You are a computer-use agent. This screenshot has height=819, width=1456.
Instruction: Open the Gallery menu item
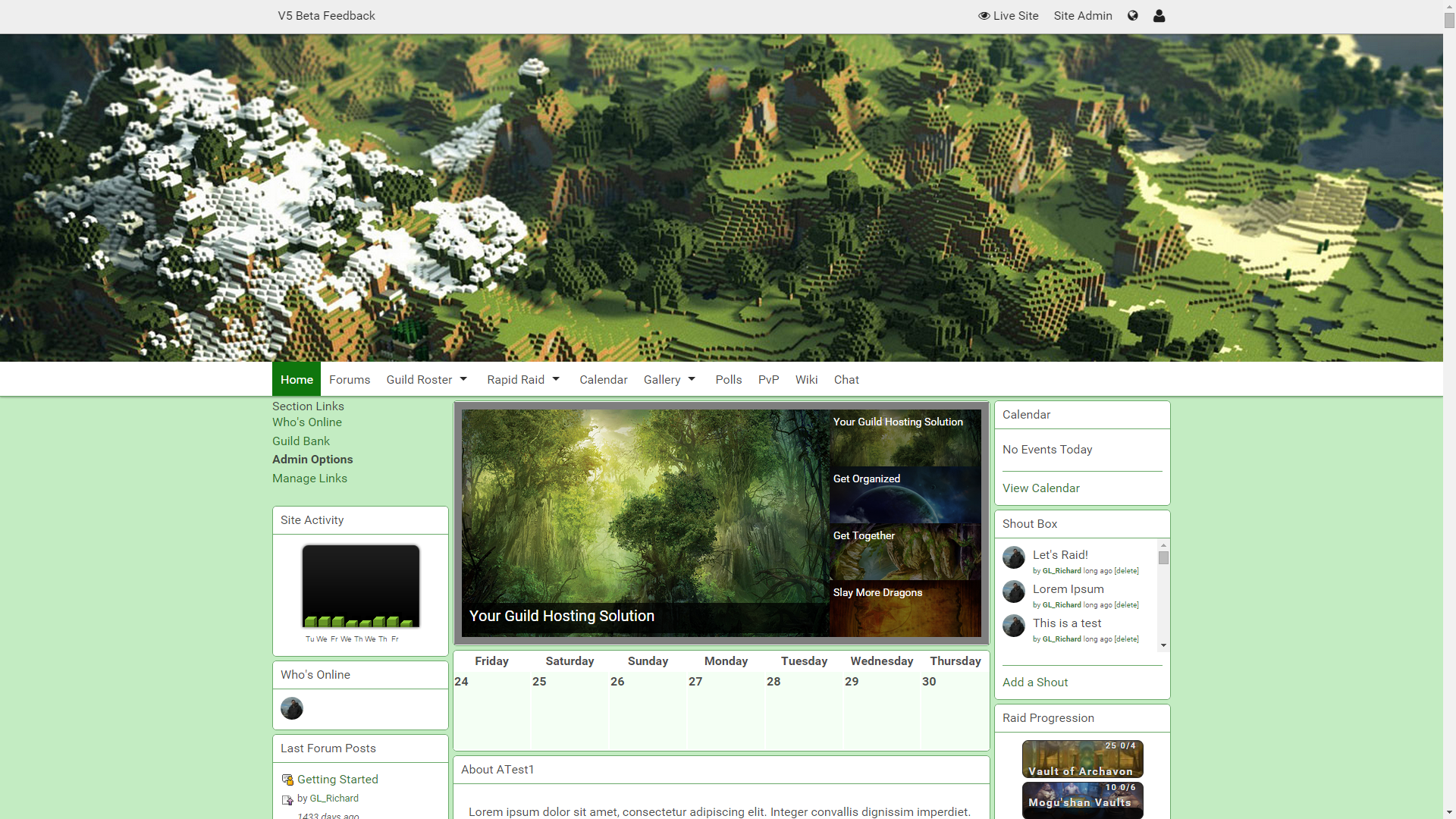point(662,379)
